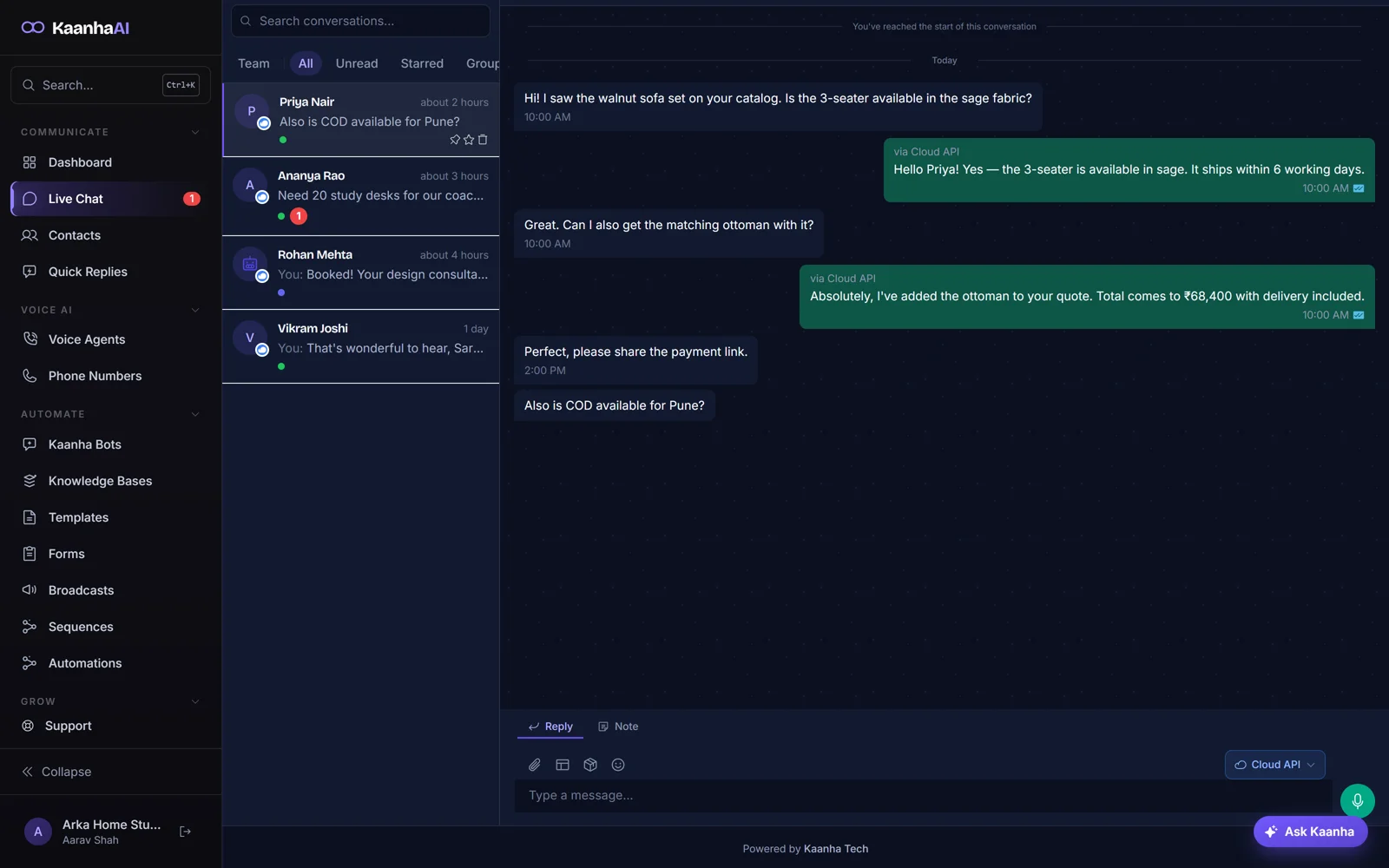Switch to the Groups tab
This screenshot has height=868, width=1389.
pos(482,63)
